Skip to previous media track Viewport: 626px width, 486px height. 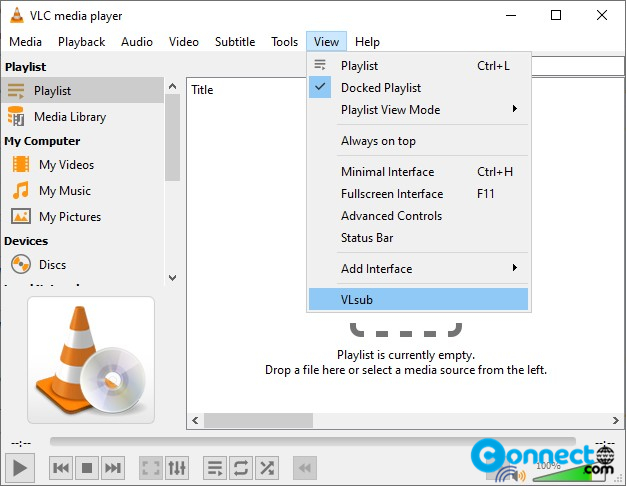point(61,468)
